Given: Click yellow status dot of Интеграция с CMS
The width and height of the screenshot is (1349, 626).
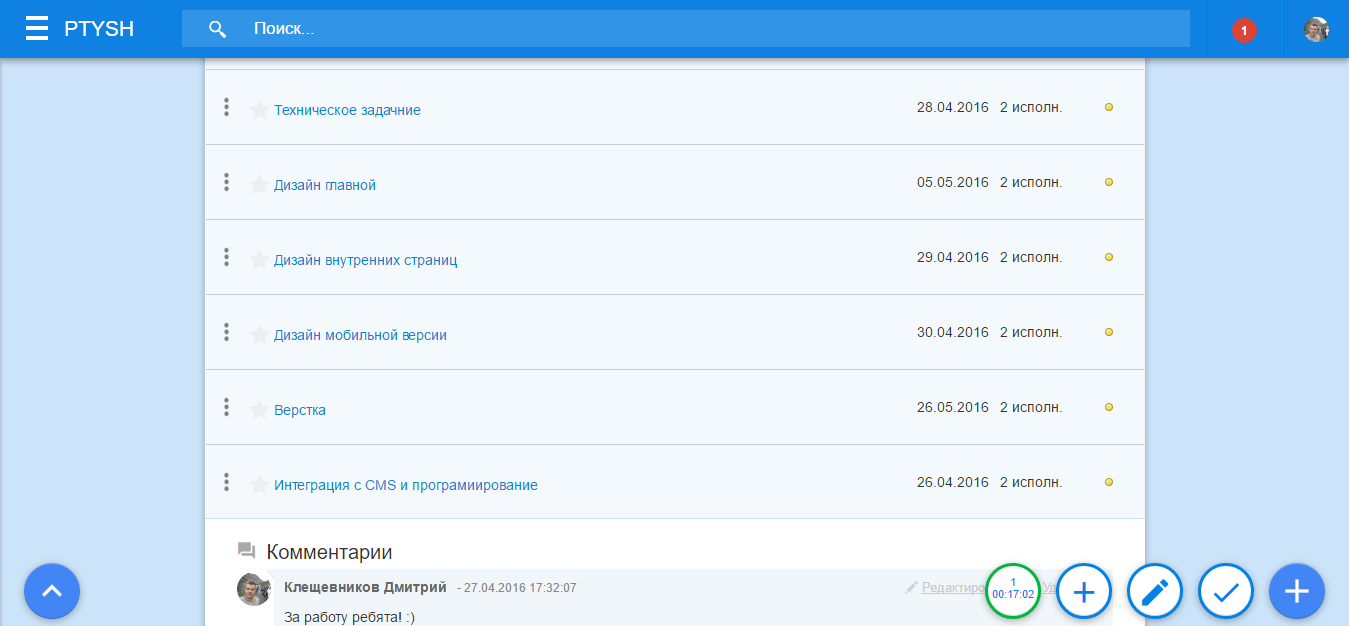Looking at the screenshot, I should (x=1108, y=482).
